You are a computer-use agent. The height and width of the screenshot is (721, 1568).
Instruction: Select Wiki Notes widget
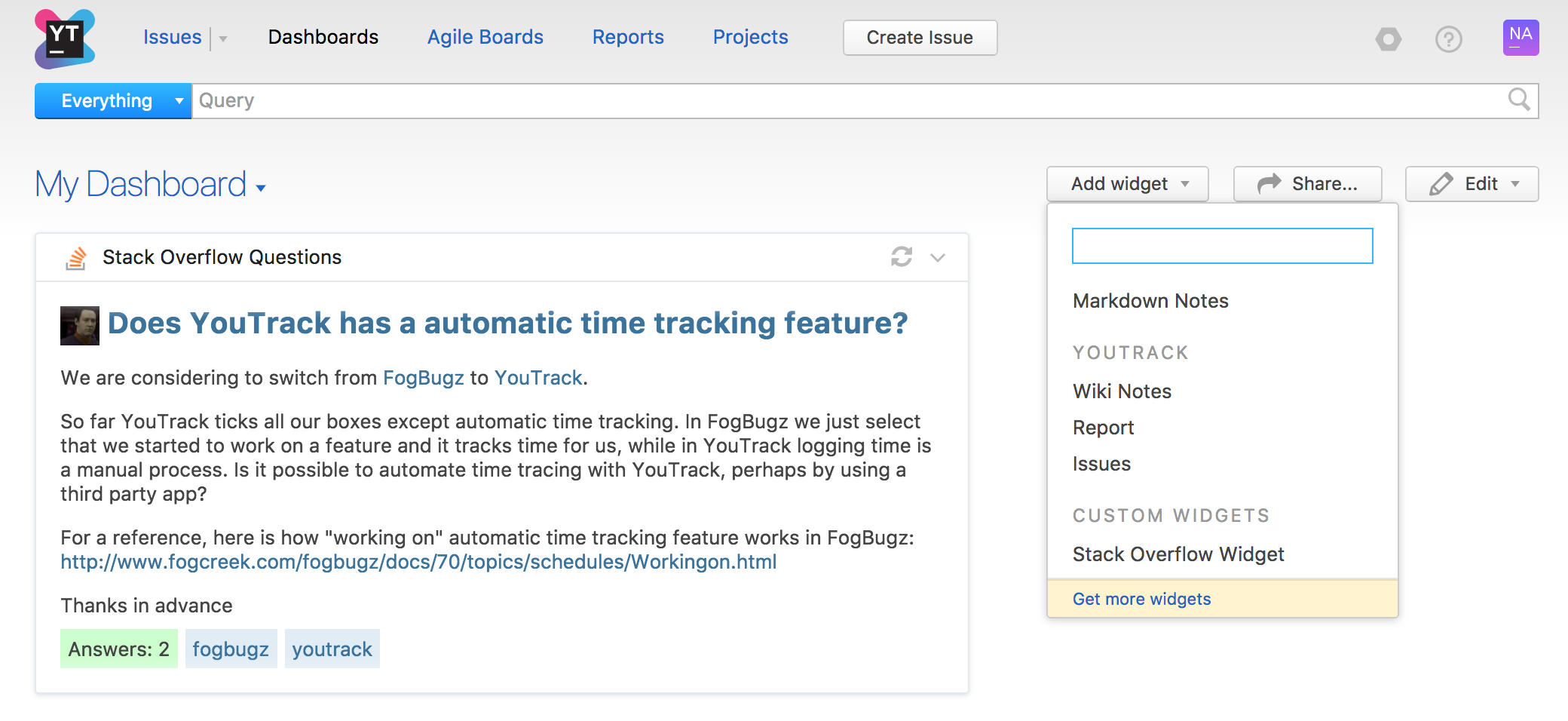(1122, 391)
